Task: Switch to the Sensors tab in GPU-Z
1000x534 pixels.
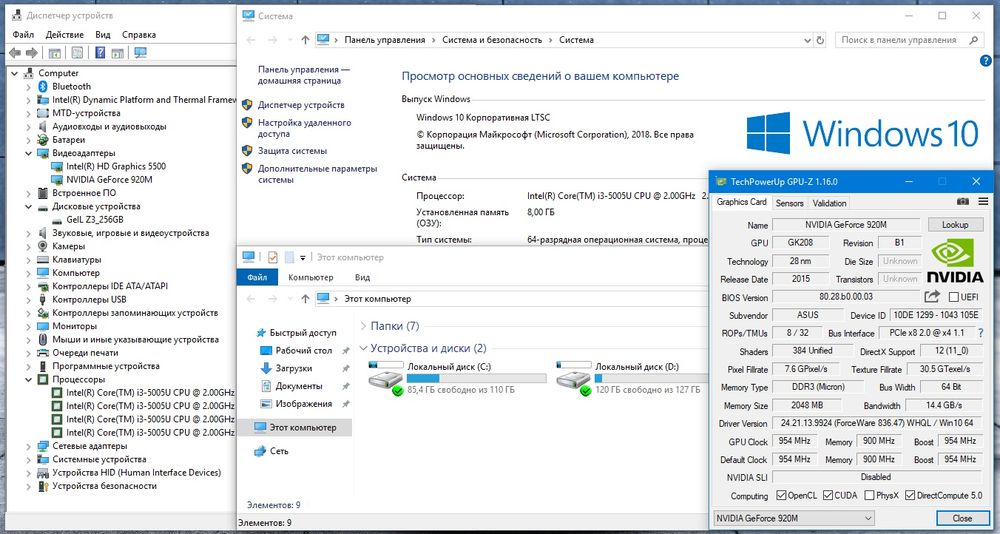Action: point(789,203)
